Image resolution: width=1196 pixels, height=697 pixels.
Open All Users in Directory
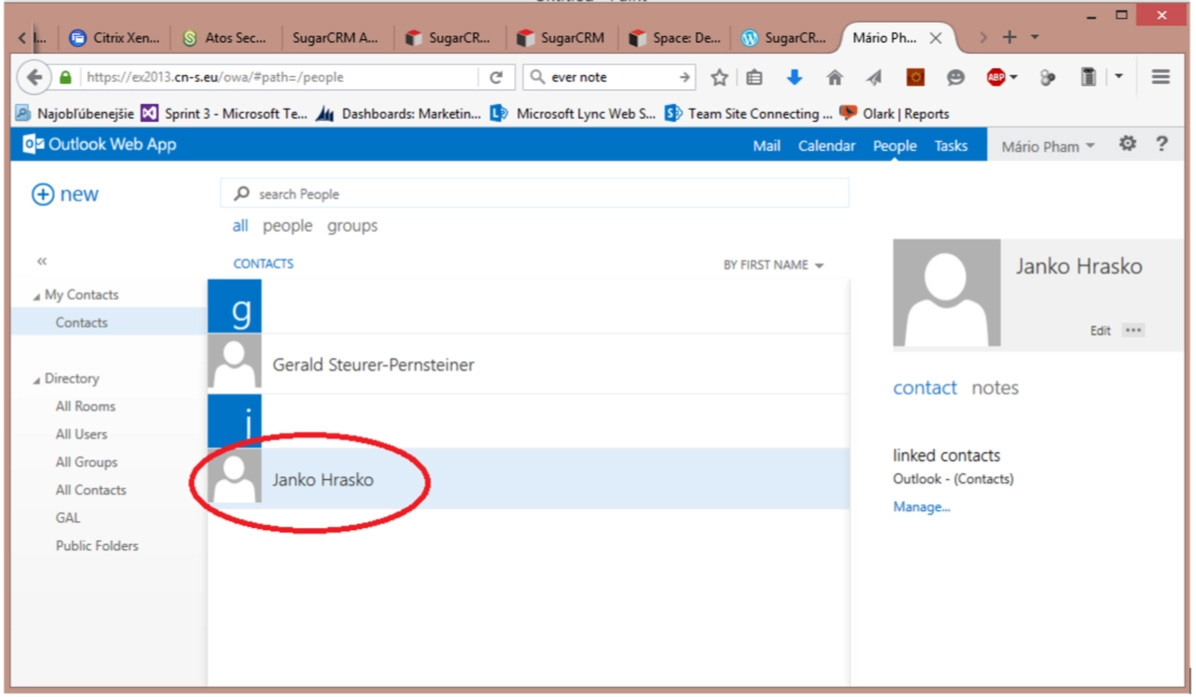82,435
